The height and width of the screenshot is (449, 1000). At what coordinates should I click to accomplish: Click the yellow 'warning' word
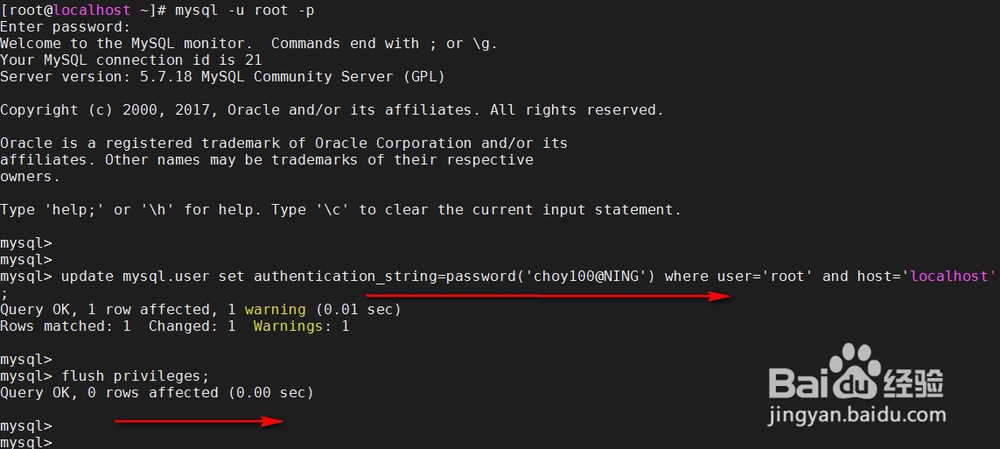tap(275, 310)
